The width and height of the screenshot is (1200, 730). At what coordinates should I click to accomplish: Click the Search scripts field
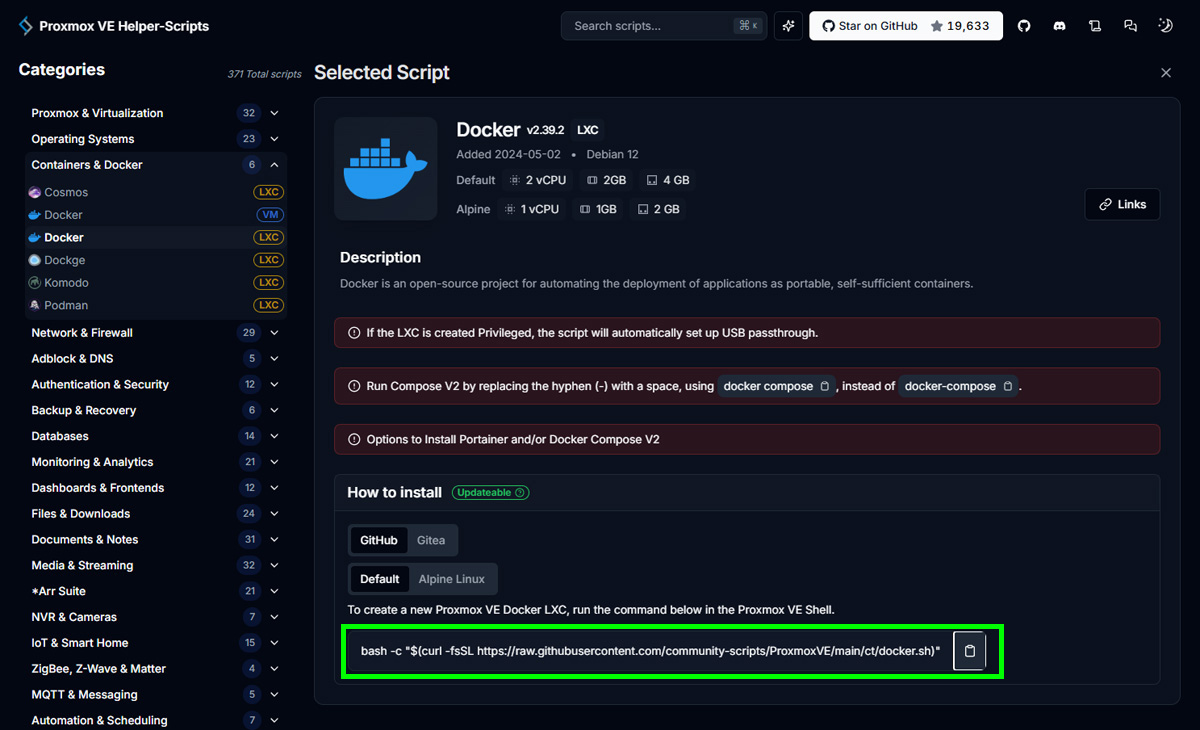click(664, 26)
